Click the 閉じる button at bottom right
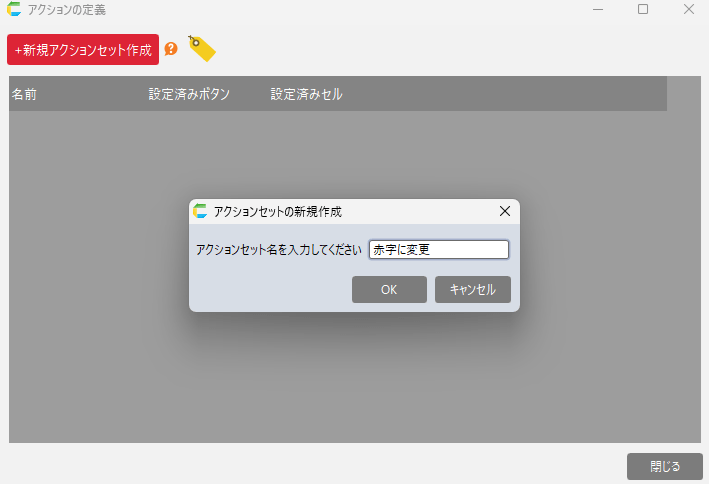The width and height of the screenshot is (709, 484). click(665, 466)
